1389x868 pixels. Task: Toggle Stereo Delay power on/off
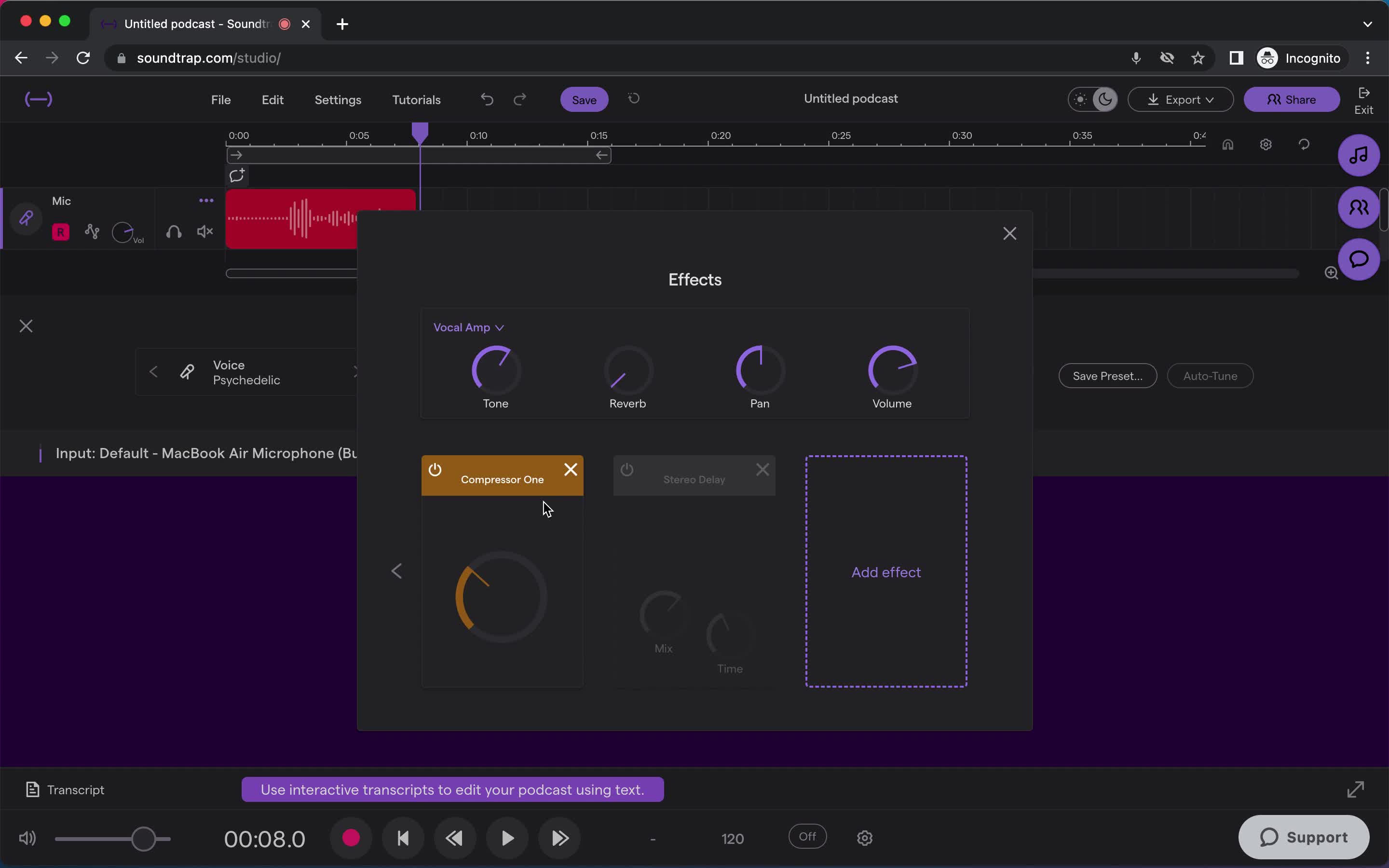pyautogui.click(x=627, y=470)
